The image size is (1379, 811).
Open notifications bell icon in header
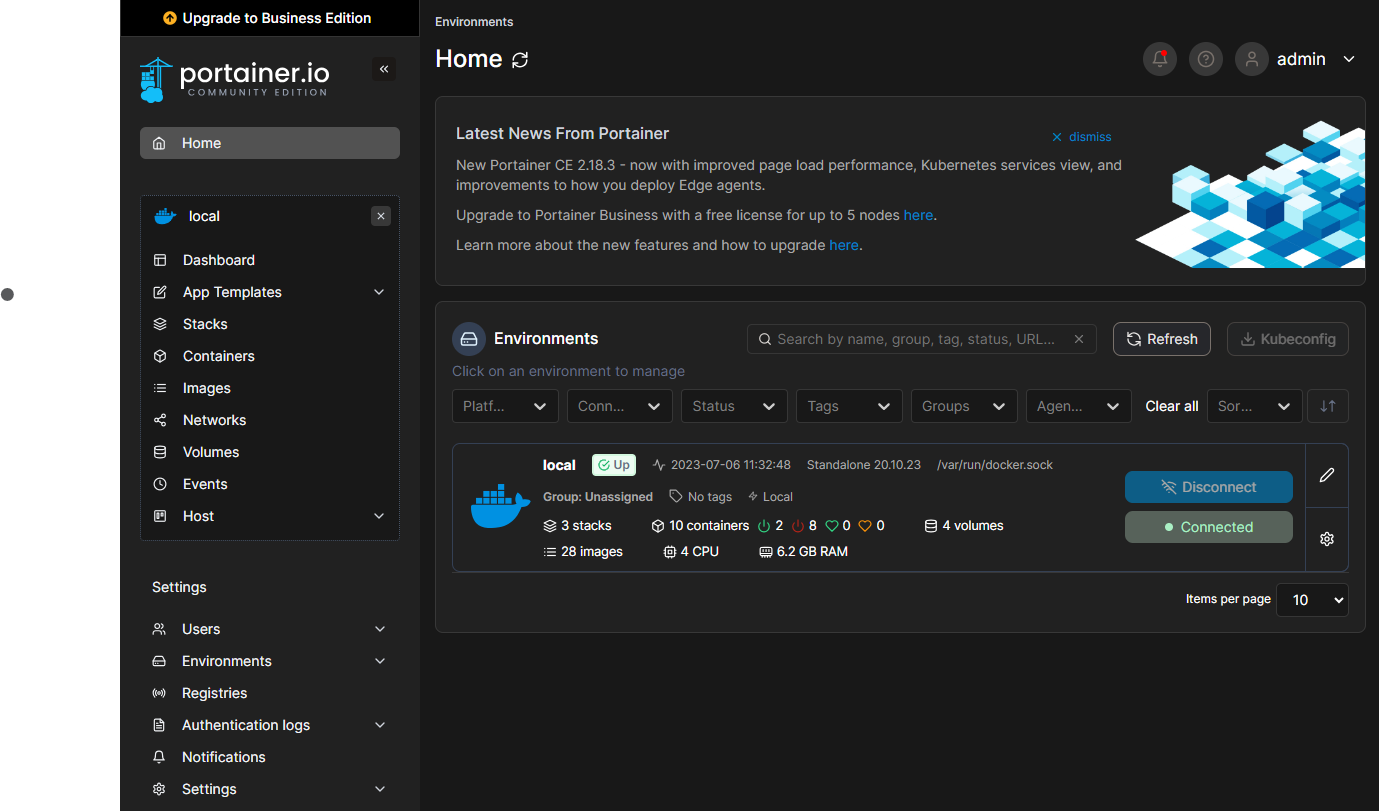coord(1160,59)
